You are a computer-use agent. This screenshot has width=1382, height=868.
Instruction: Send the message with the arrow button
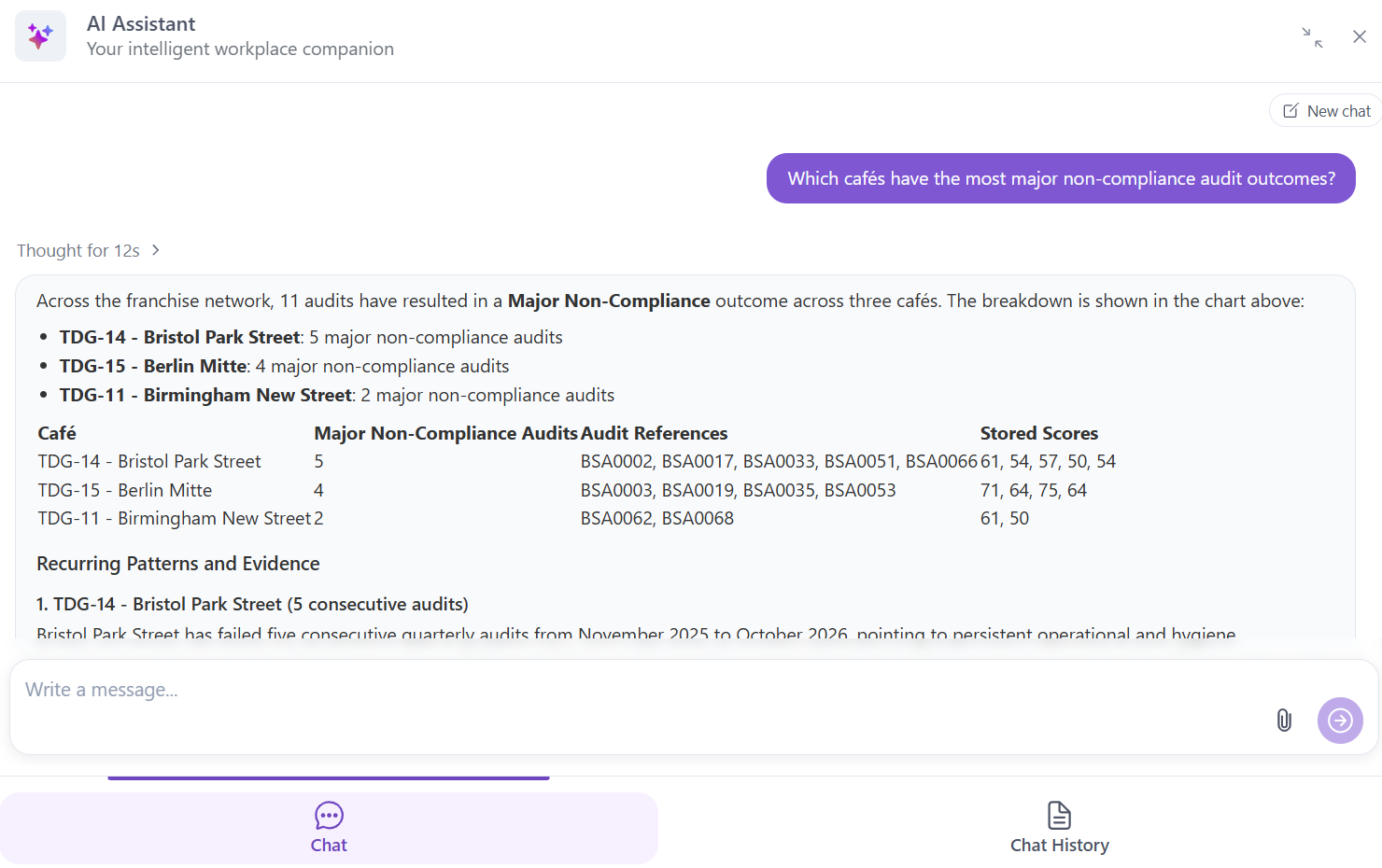point(1340,721)
